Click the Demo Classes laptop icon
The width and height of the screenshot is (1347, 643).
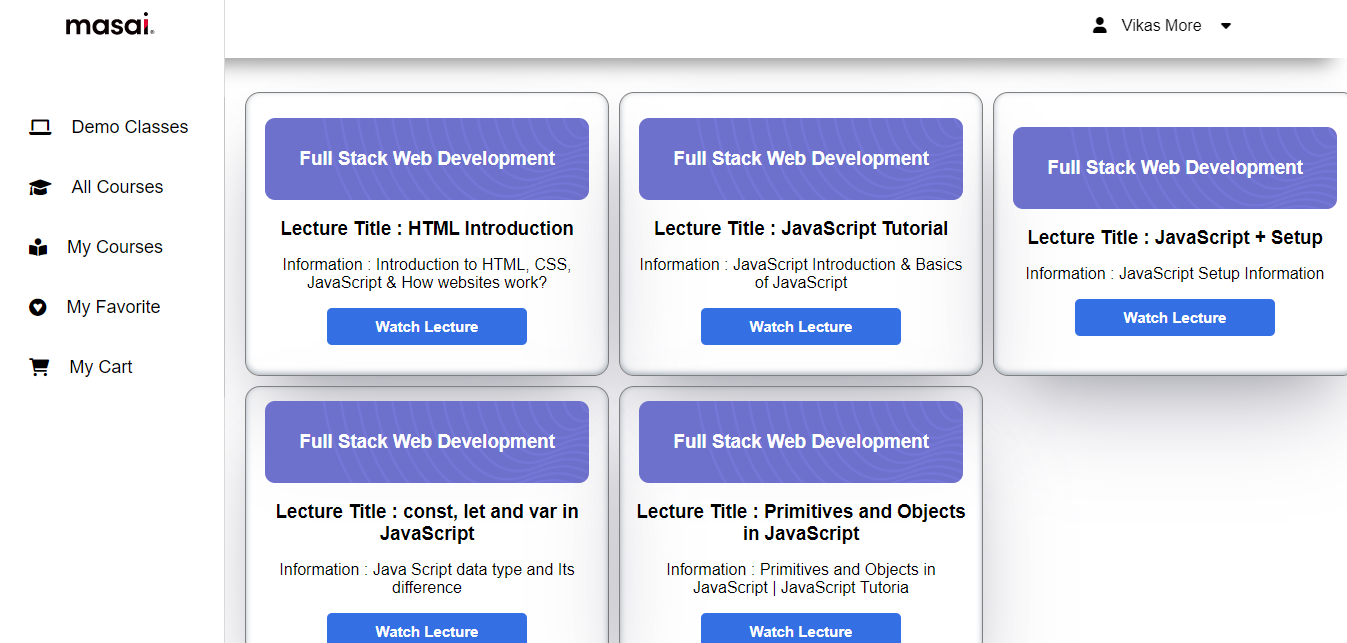pos(40,127)
